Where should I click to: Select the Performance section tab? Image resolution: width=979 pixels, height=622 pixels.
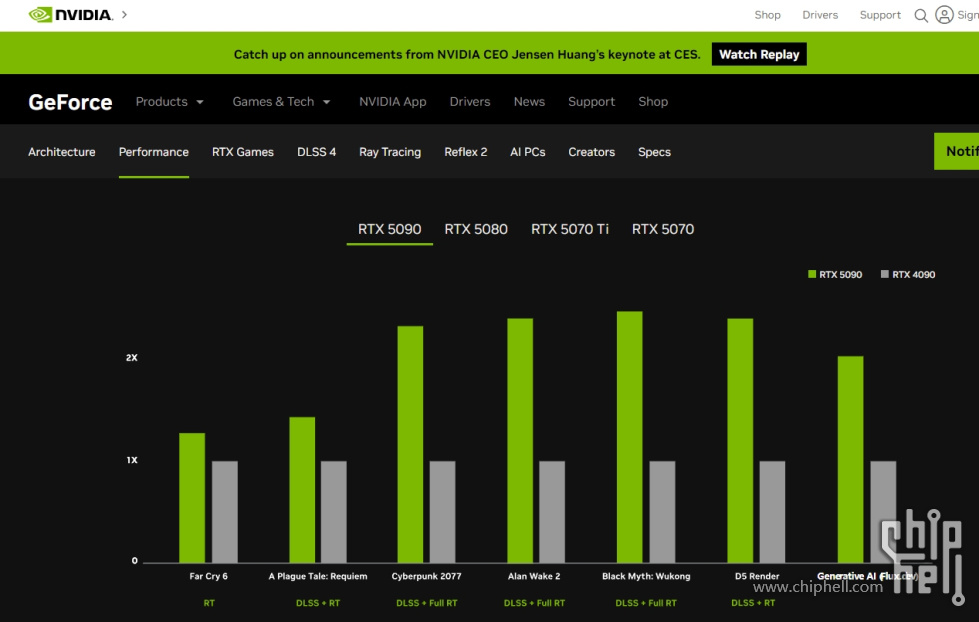(154, 152)
